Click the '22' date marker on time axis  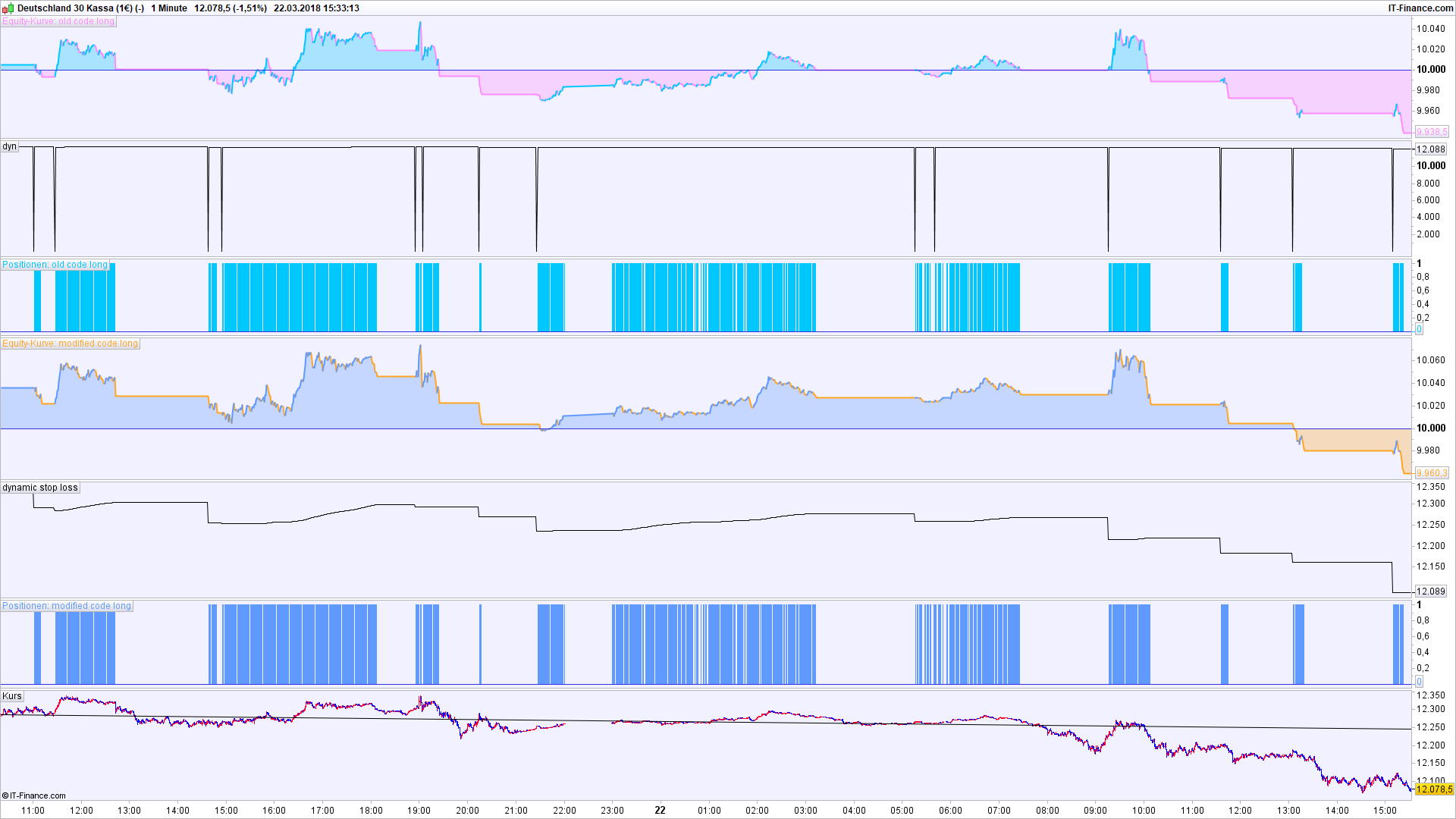tap(660, 810)
